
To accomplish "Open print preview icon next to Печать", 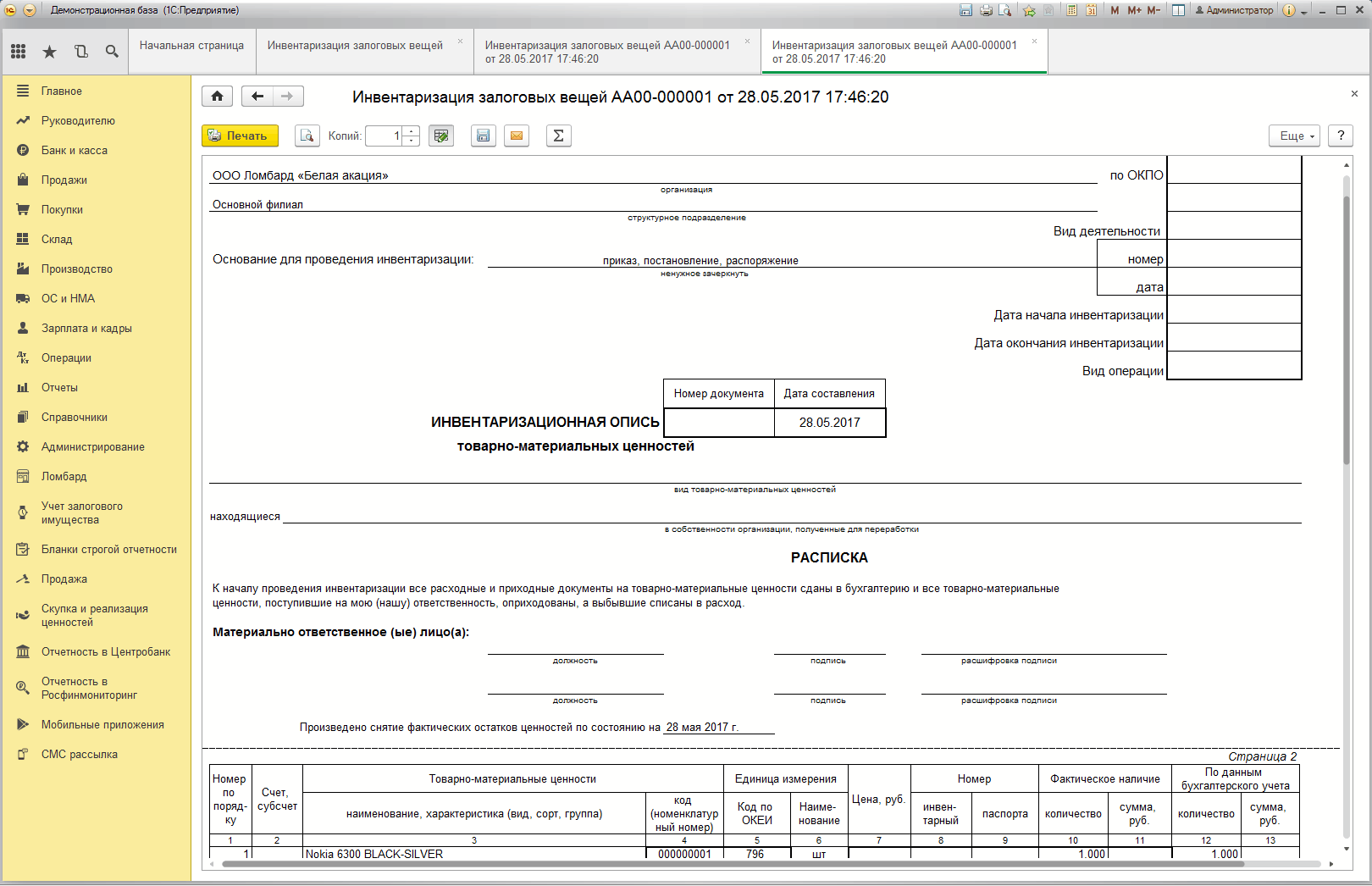I will click(307, 136).
